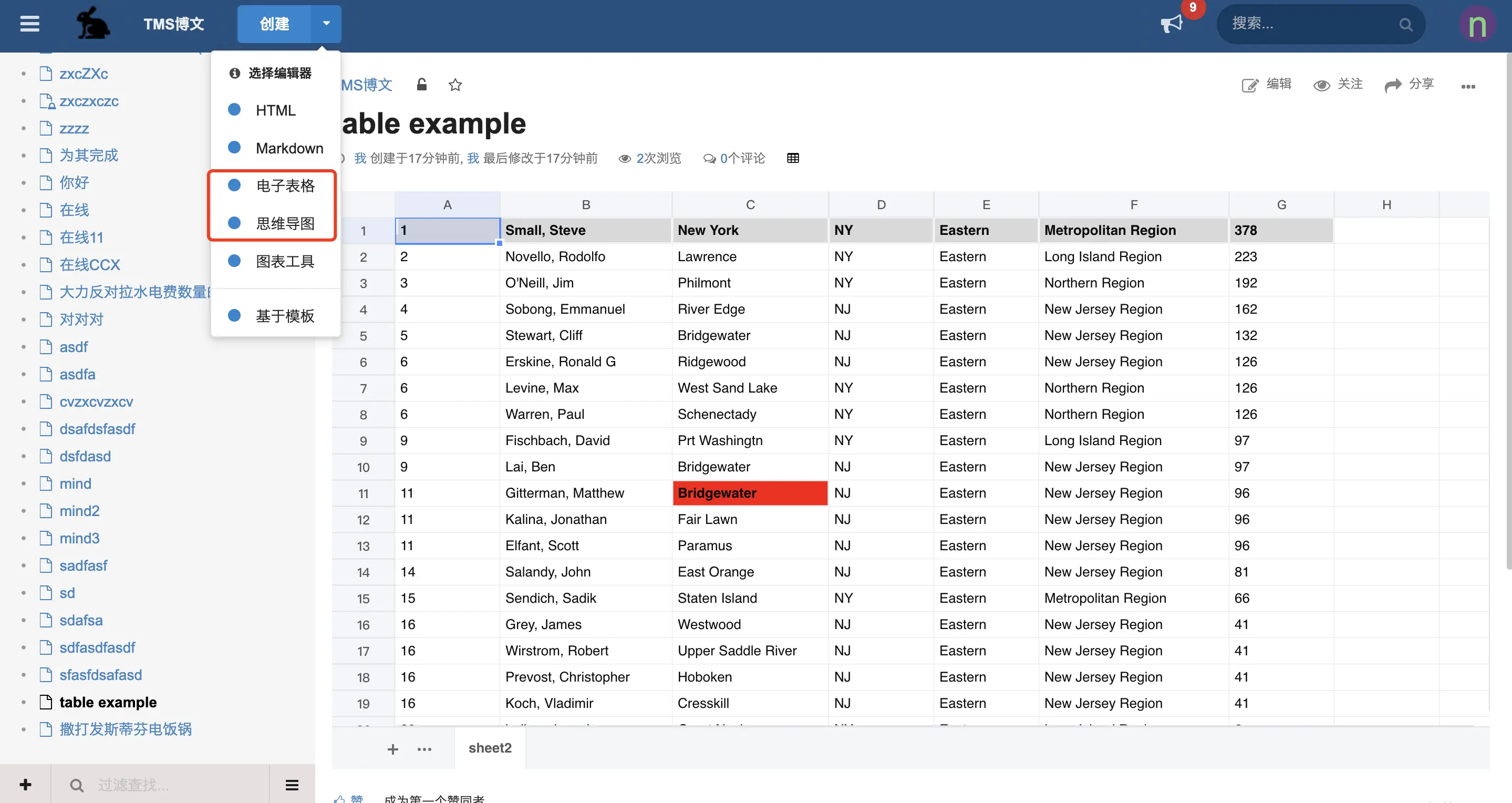Select row header 11
The image size is (1512, 803).
tap(364, 493)
